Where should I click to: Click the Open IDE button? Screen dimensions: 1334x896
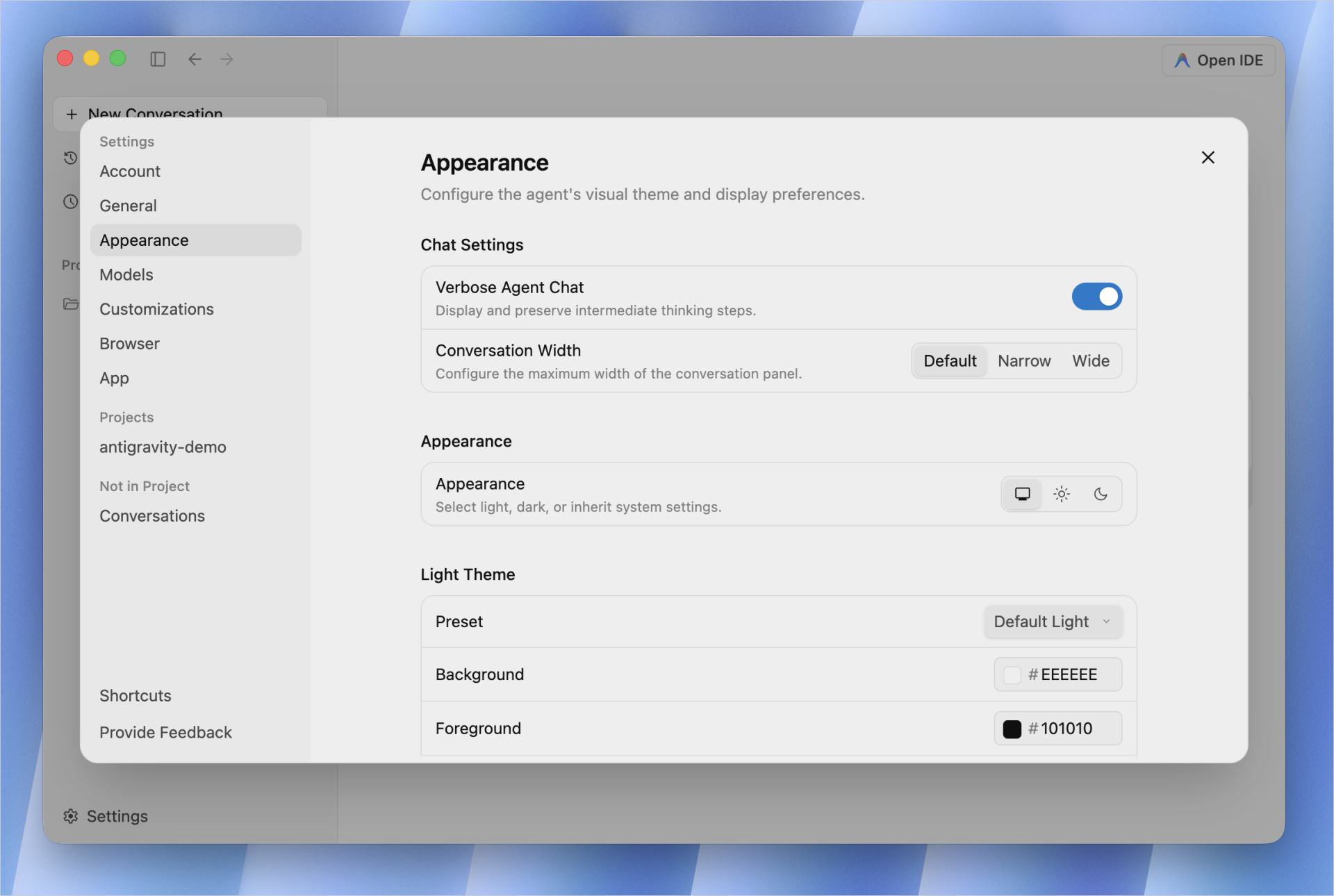pos(1219,60)
